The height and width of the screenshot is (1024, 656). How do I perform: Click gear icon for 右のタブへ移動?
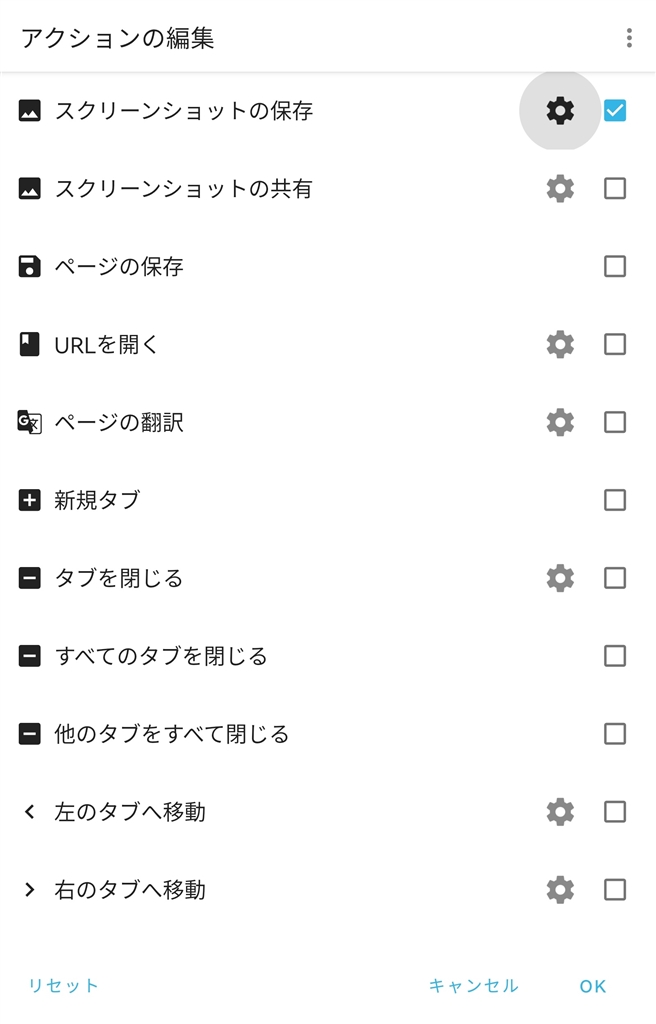[560, 889]
